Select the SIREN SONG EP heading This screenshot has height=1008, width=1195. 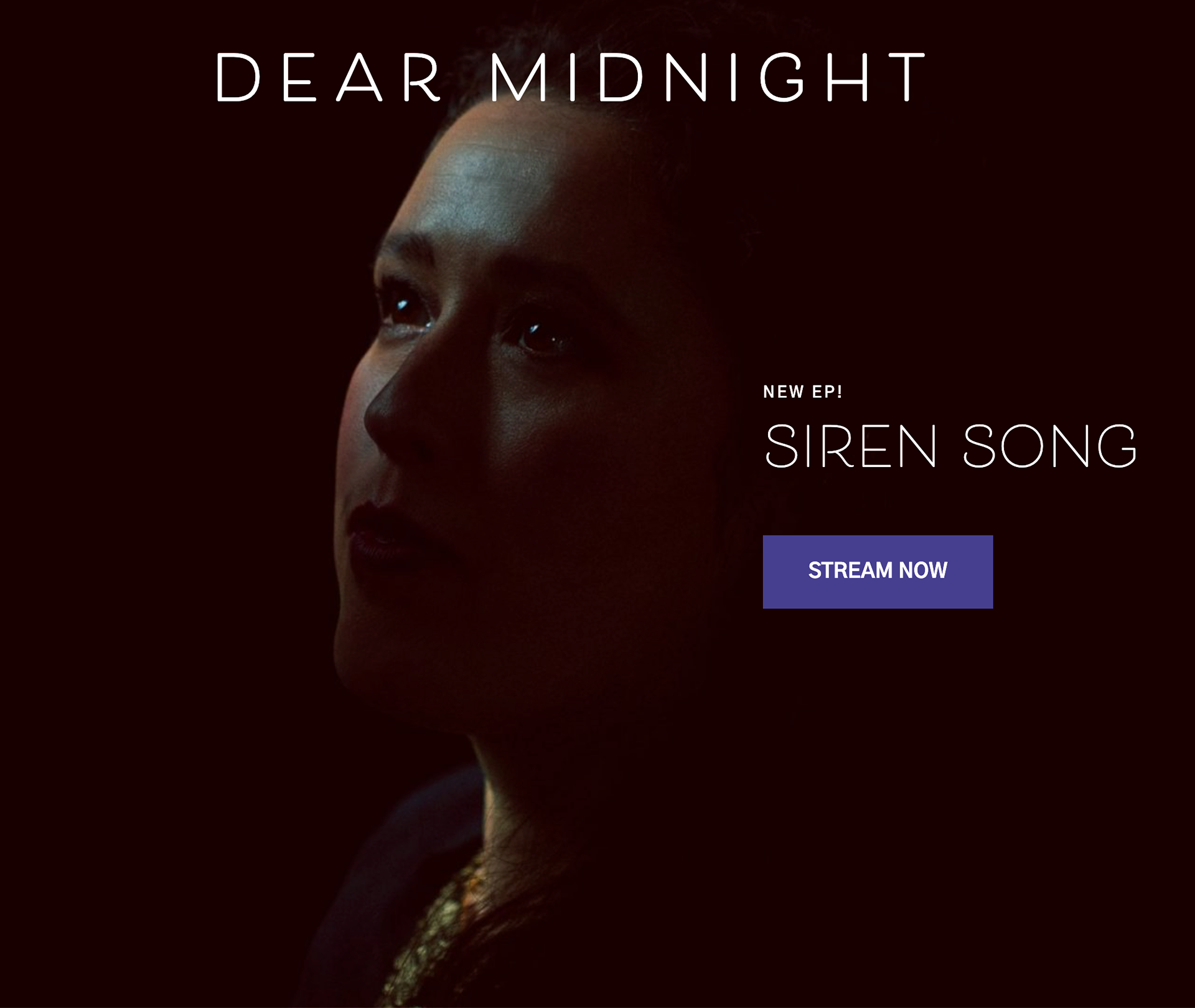click(950, 446)
